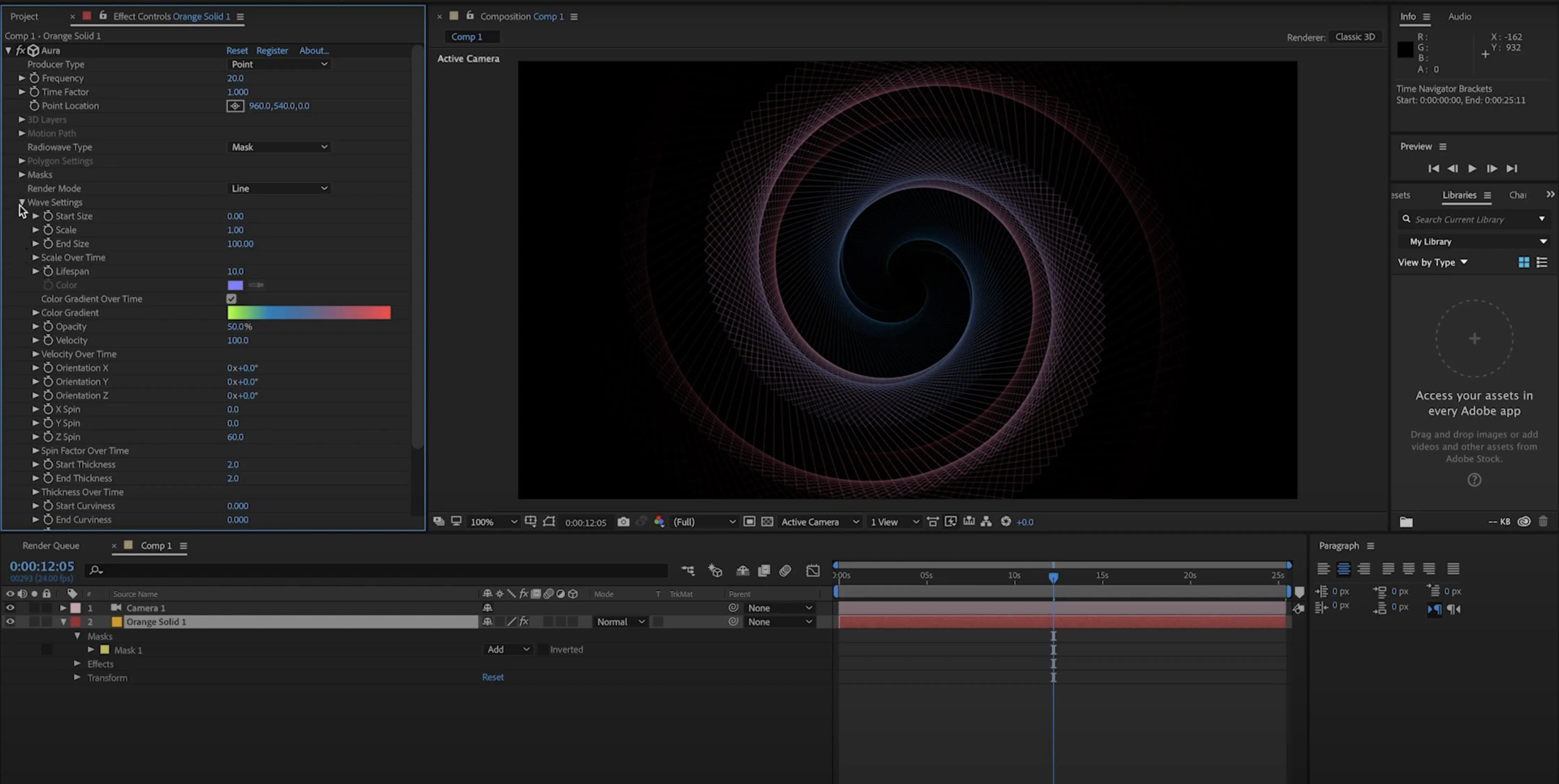Open the Active Camera view dropdown
This screenshot has width=1559, height=784.
(x=820, y=521)
